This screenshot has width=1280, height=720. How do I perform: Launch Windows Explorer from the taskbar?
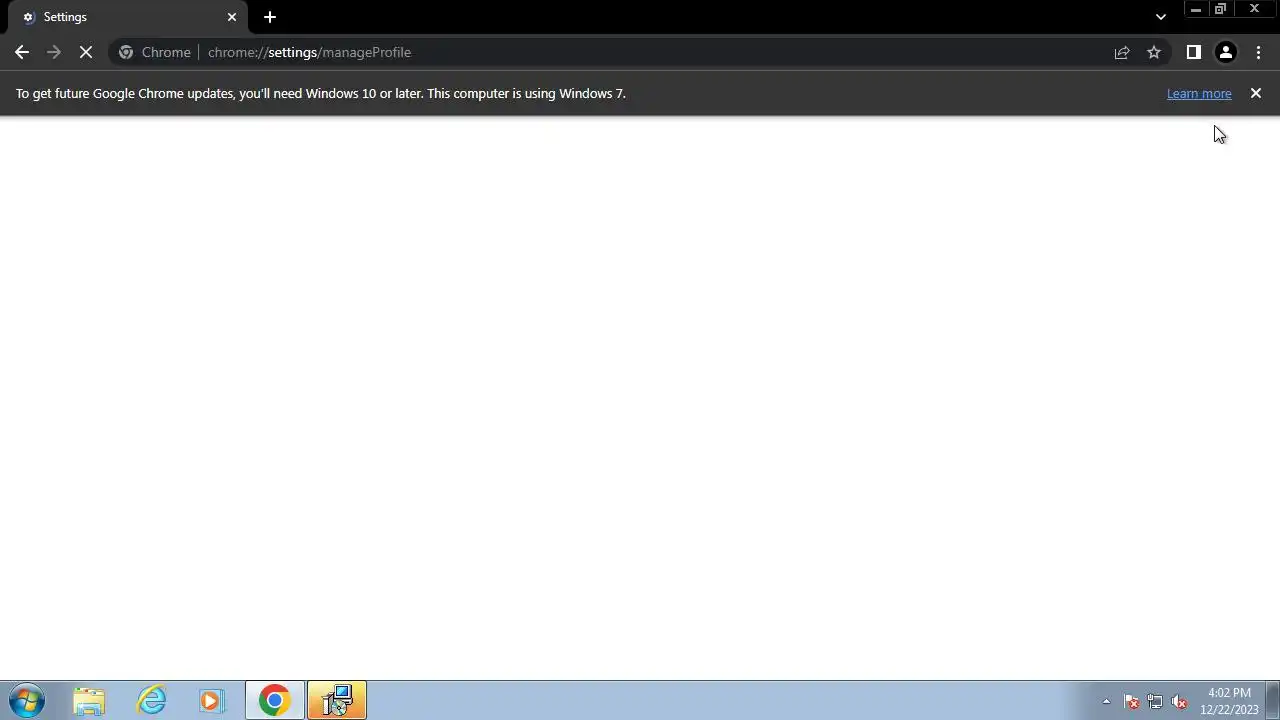tap(89, 700)
